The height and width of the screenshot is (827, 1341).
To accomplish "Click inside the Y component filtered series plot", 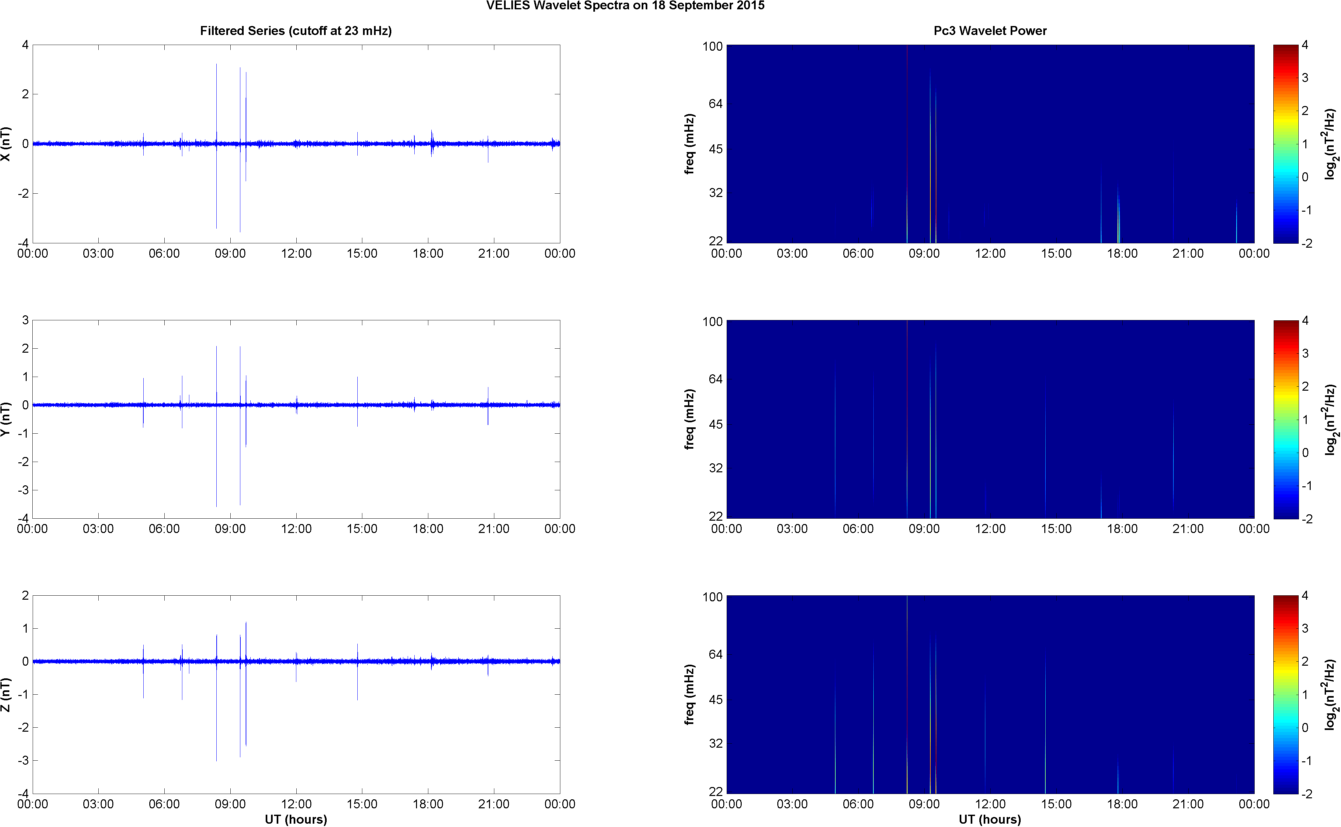I will pyautogui.click(x=296, y=419).
